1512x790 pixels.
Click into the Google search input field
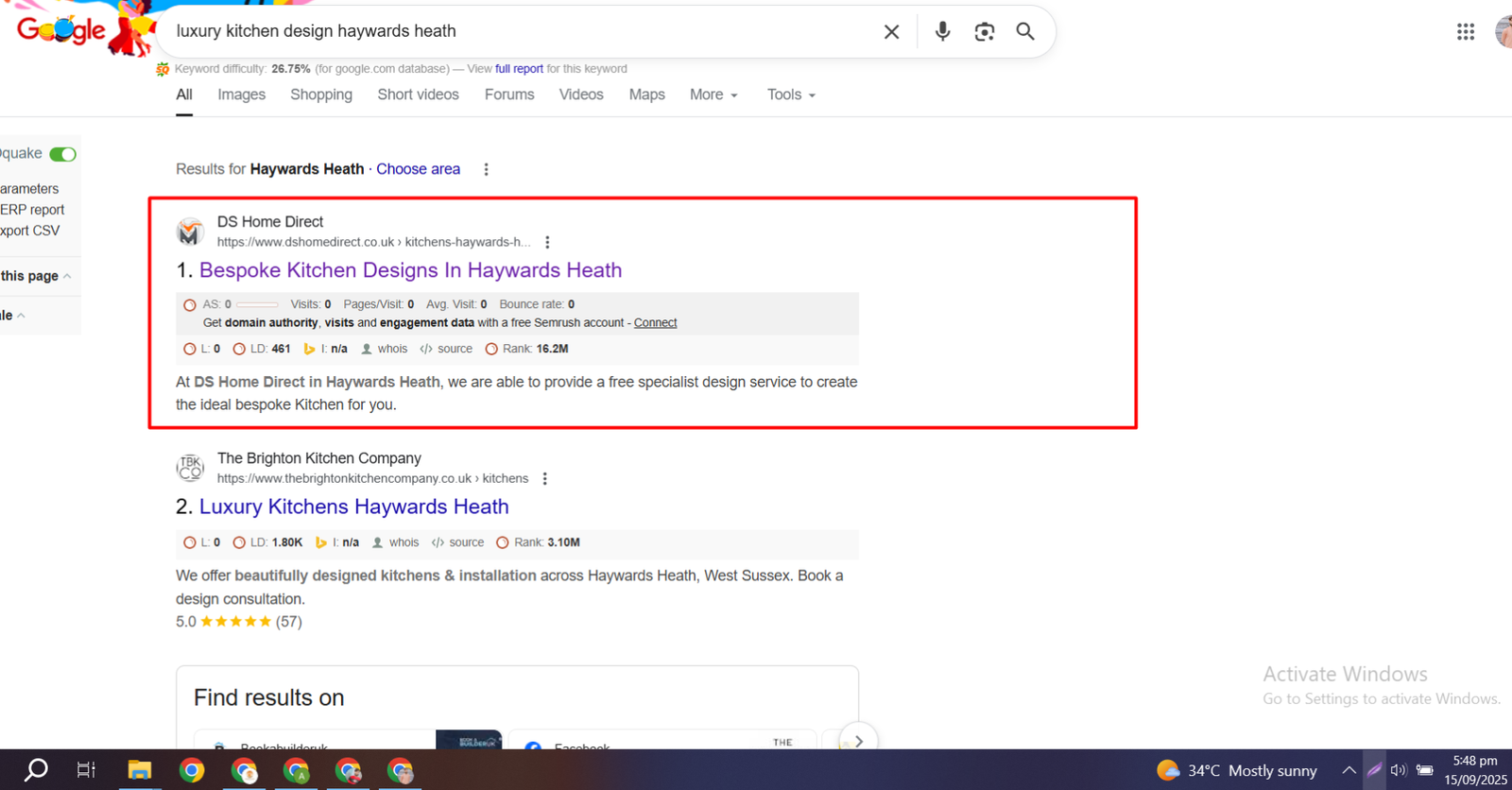(520, 31)
